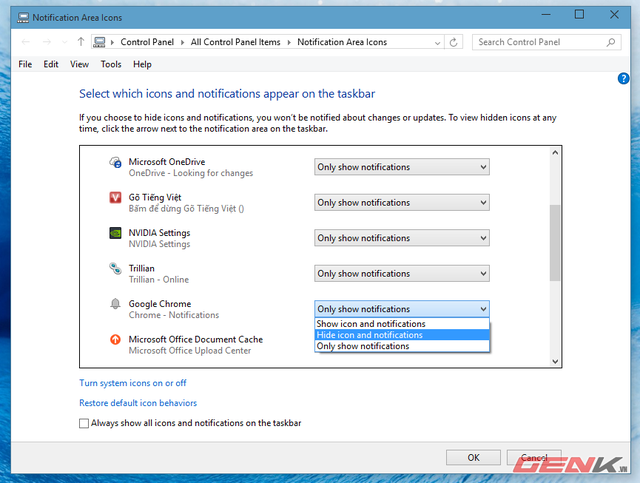Go up one level with the up arrow

point(80,42)
